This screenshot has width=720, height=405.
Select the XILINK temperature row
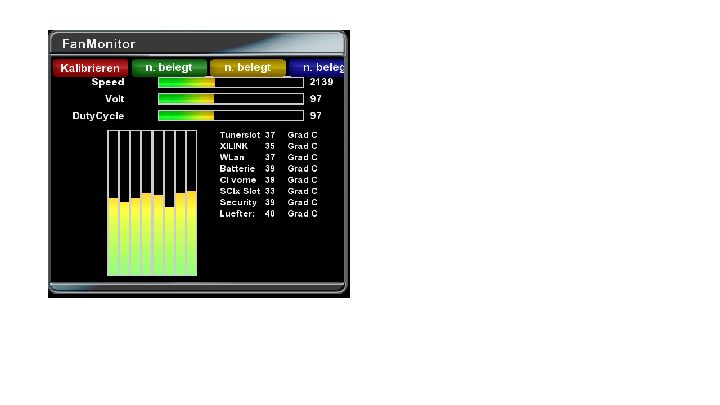tap(268, 146)
